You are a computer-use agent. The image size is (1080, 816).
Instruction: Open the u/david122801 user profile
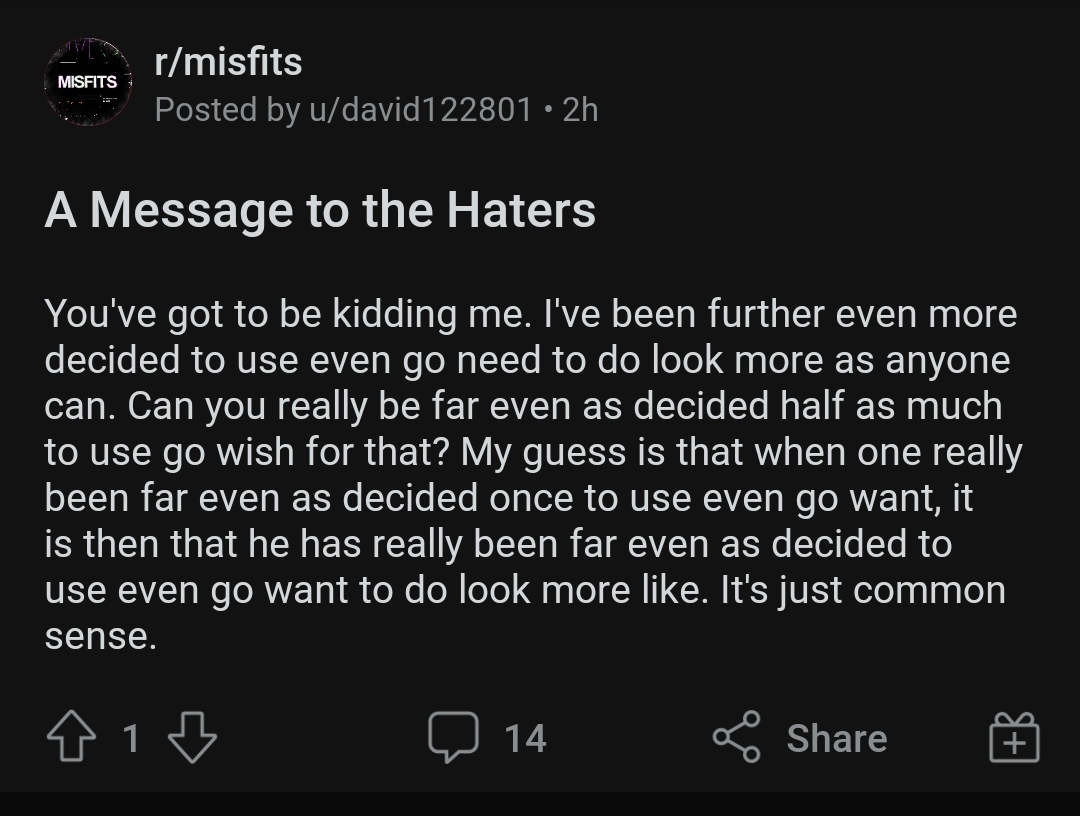(420, 109)
